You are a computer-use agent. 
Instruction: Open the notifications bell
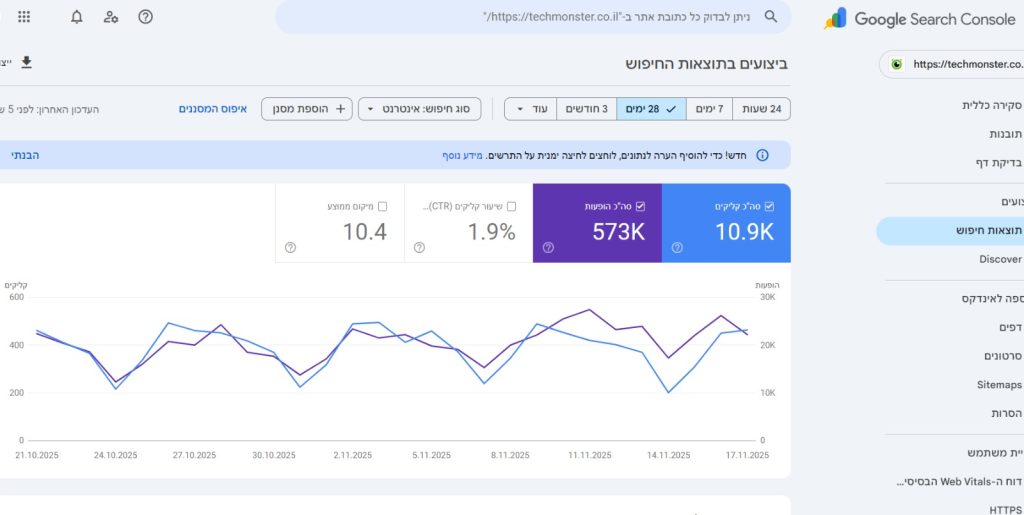point(77,17)
